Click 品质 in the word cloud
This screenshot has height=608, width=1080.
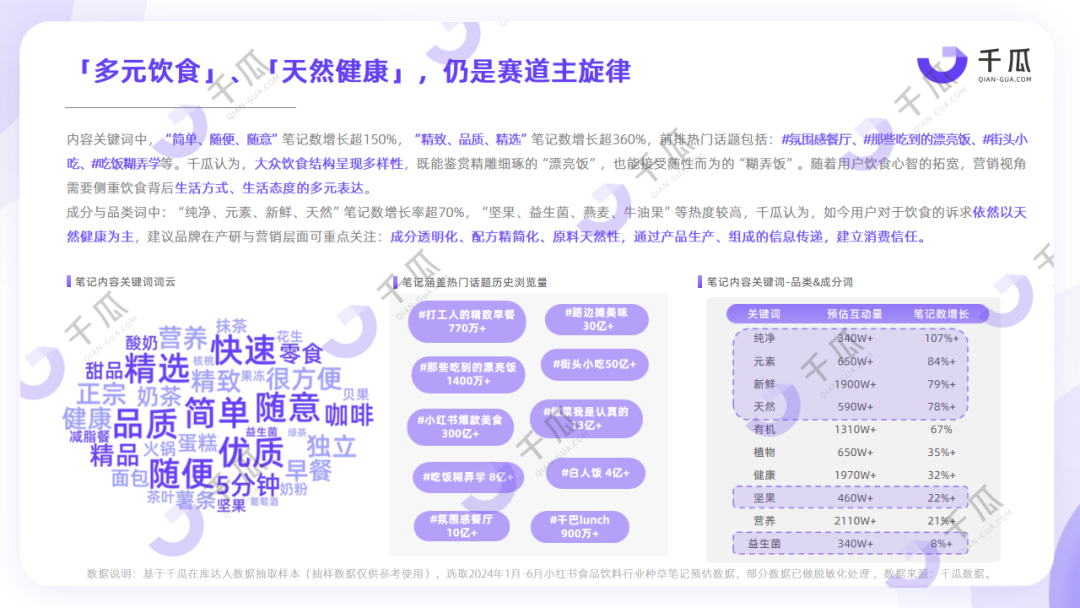tap(145, 423)
